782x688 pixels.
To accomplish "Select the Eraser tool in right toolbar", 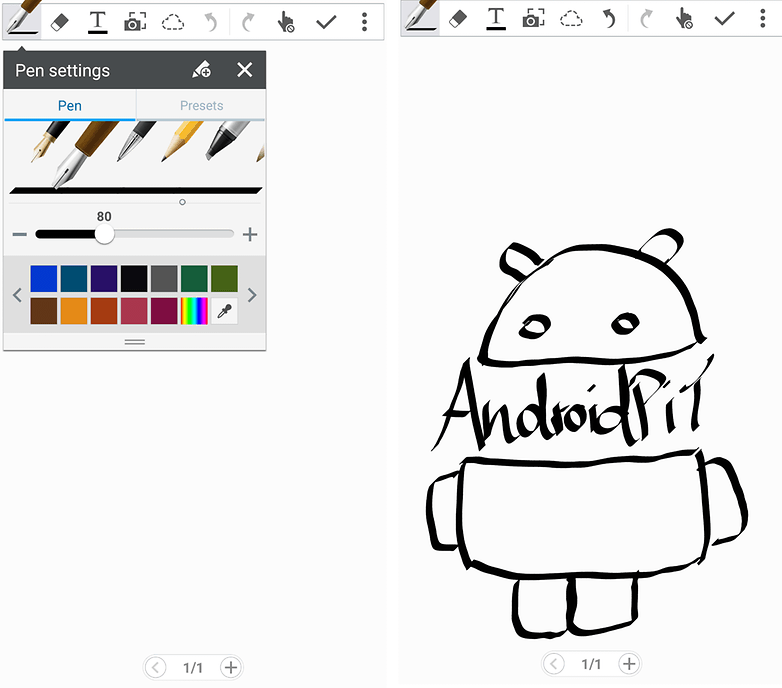I will (458, 19).
